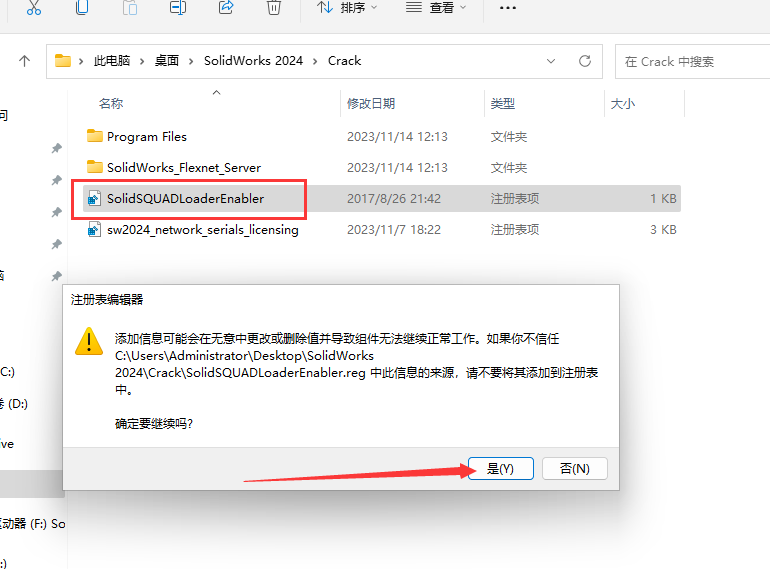Click the Delete trash can icon
Screen dimensions: 770x569
point(274,8)
